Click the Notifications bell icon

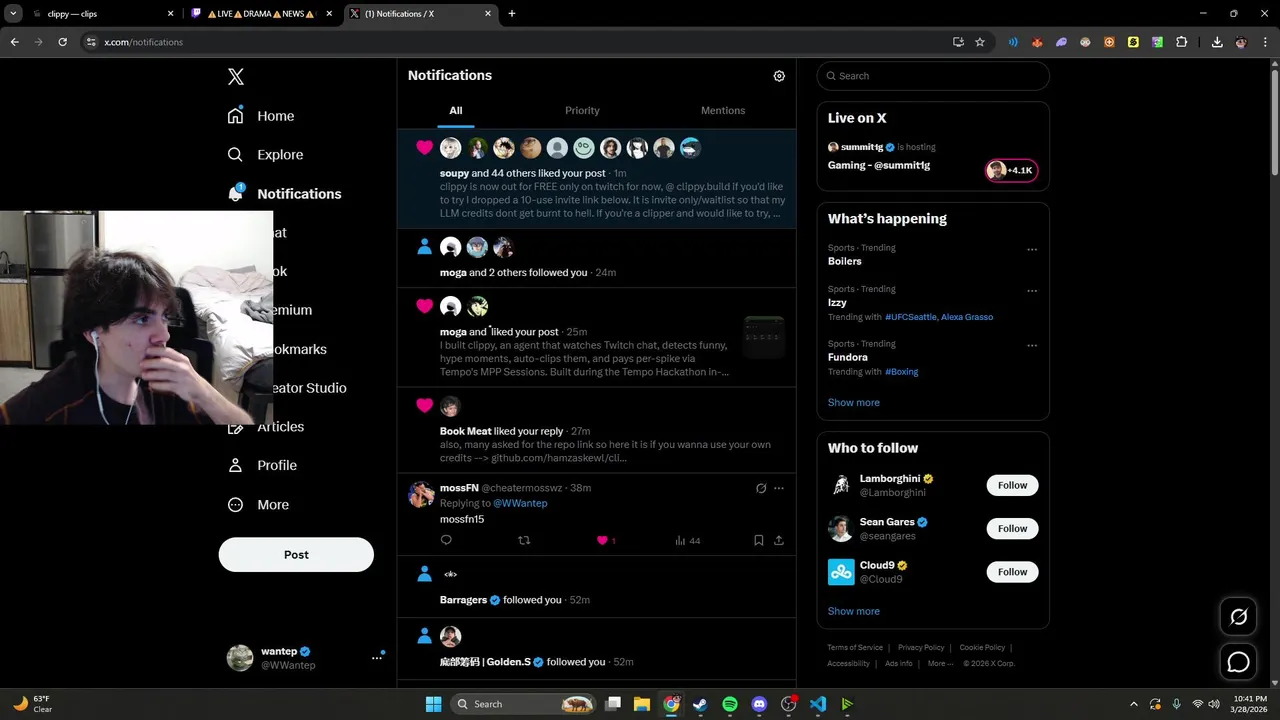click(235, 194)
